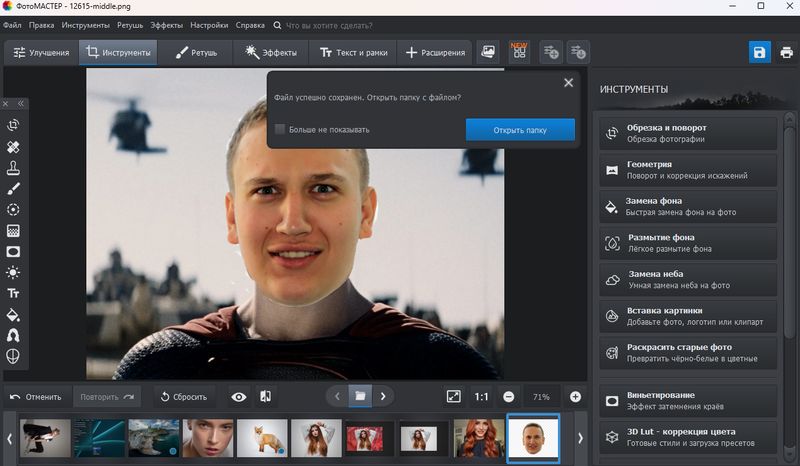
Task: Select the healing bandage tool
Action: [x=14, y=147]
